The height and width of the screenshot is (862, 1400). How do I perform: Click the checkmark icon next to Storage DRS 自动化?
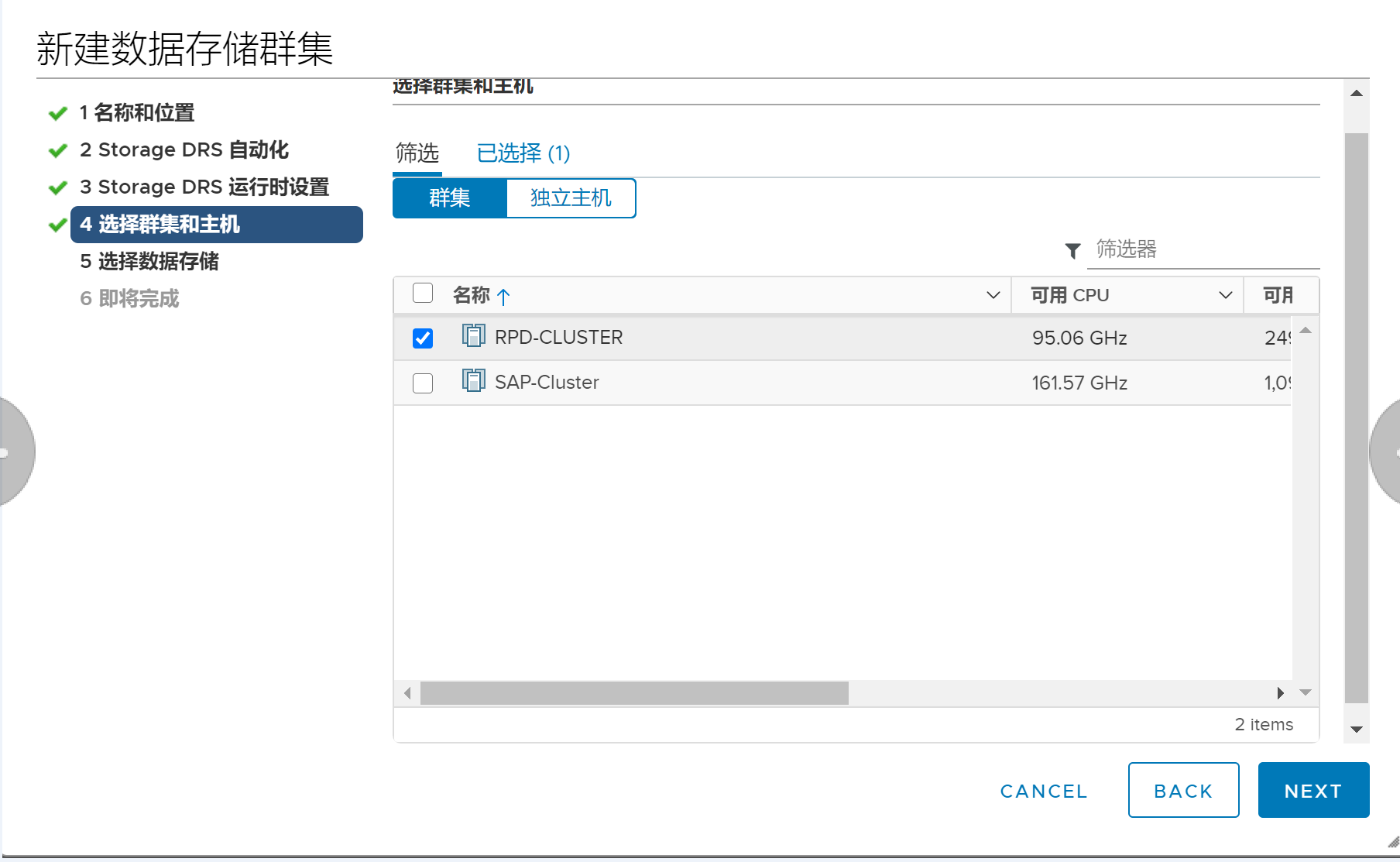57,150
